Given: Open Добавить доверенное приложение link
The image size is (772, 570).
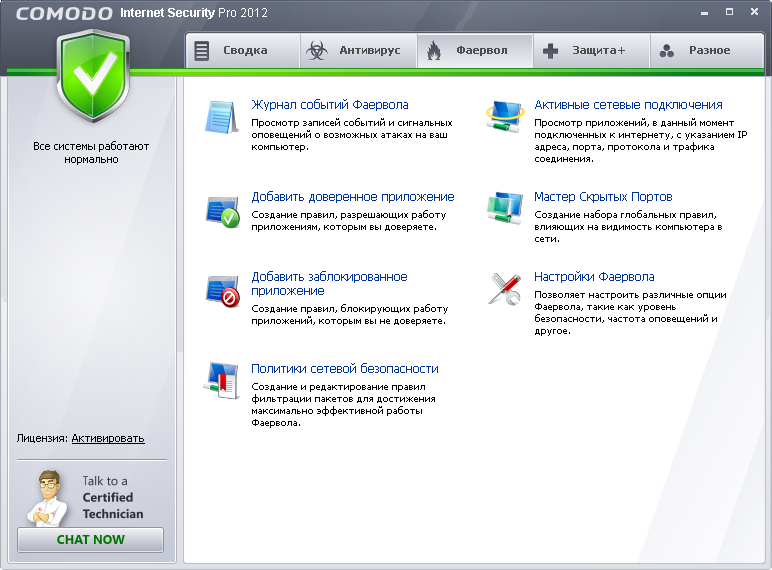Looking at the screenshot, I should (x=353, y=197).
